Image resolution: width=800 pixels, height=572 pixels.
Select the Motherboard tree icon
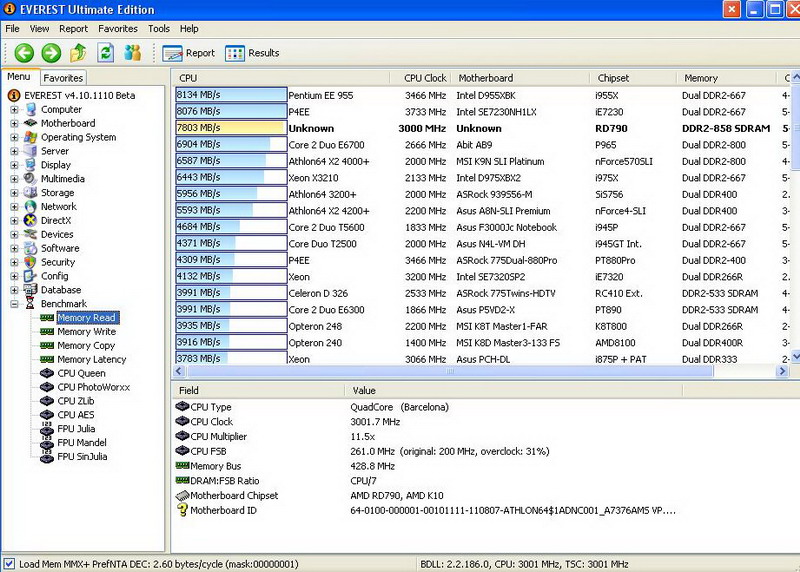coord(31,123)
